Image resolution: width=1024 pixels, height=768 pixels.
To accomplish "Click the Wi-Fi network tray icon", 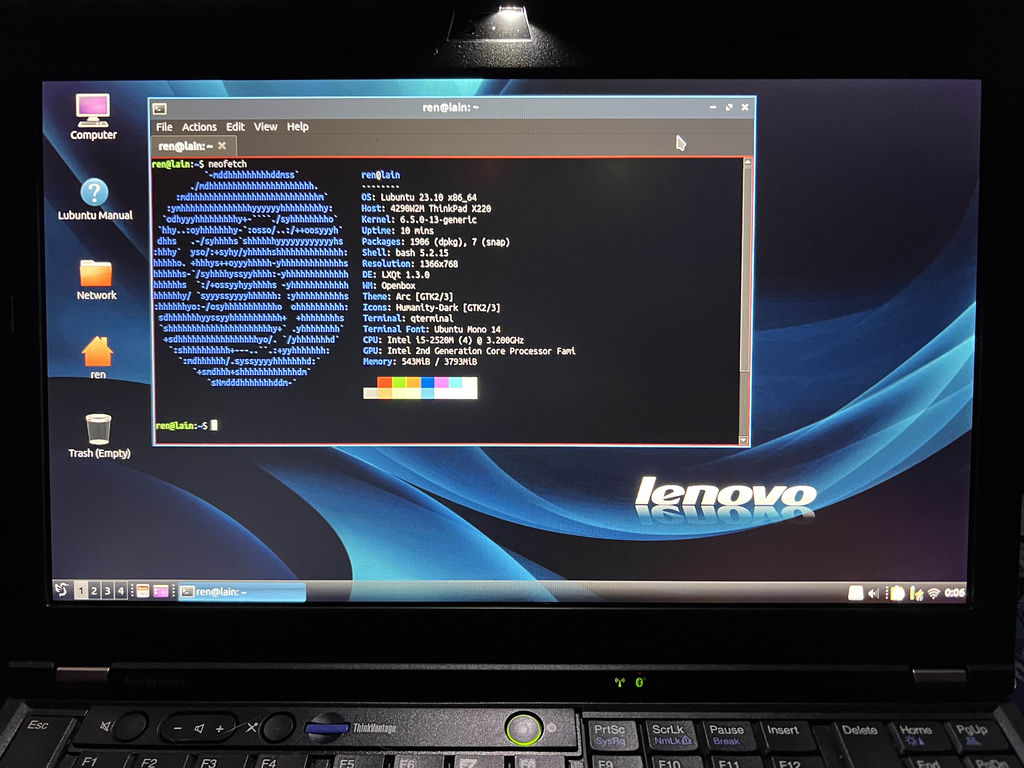I will click(933, 593).
